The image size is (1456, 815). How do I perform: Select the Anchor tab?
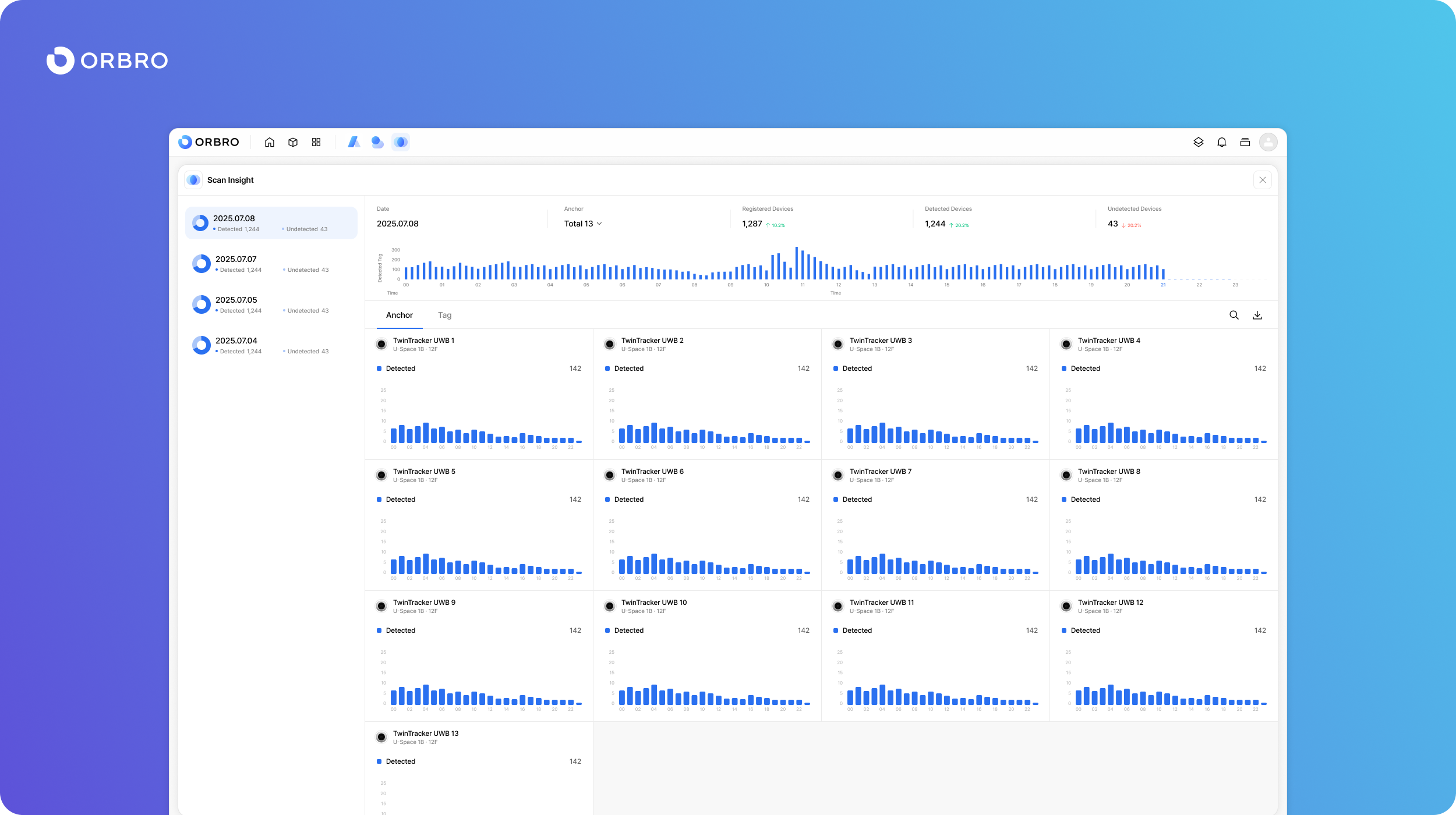399,315
